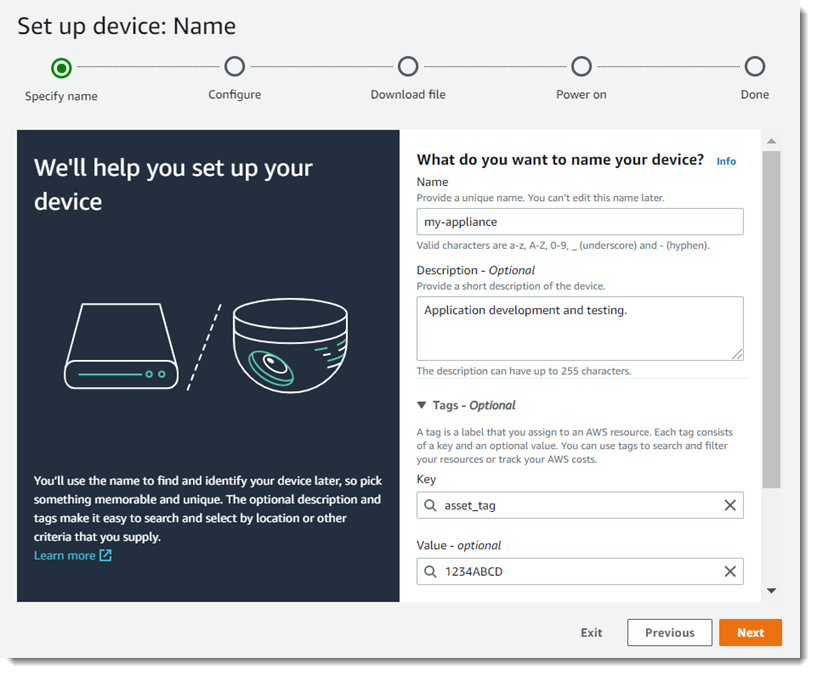Image resolution: width=815 pixels, height=673 pixels.
Task: Go back with the Previous button
Action: click(x=669, y=633)
